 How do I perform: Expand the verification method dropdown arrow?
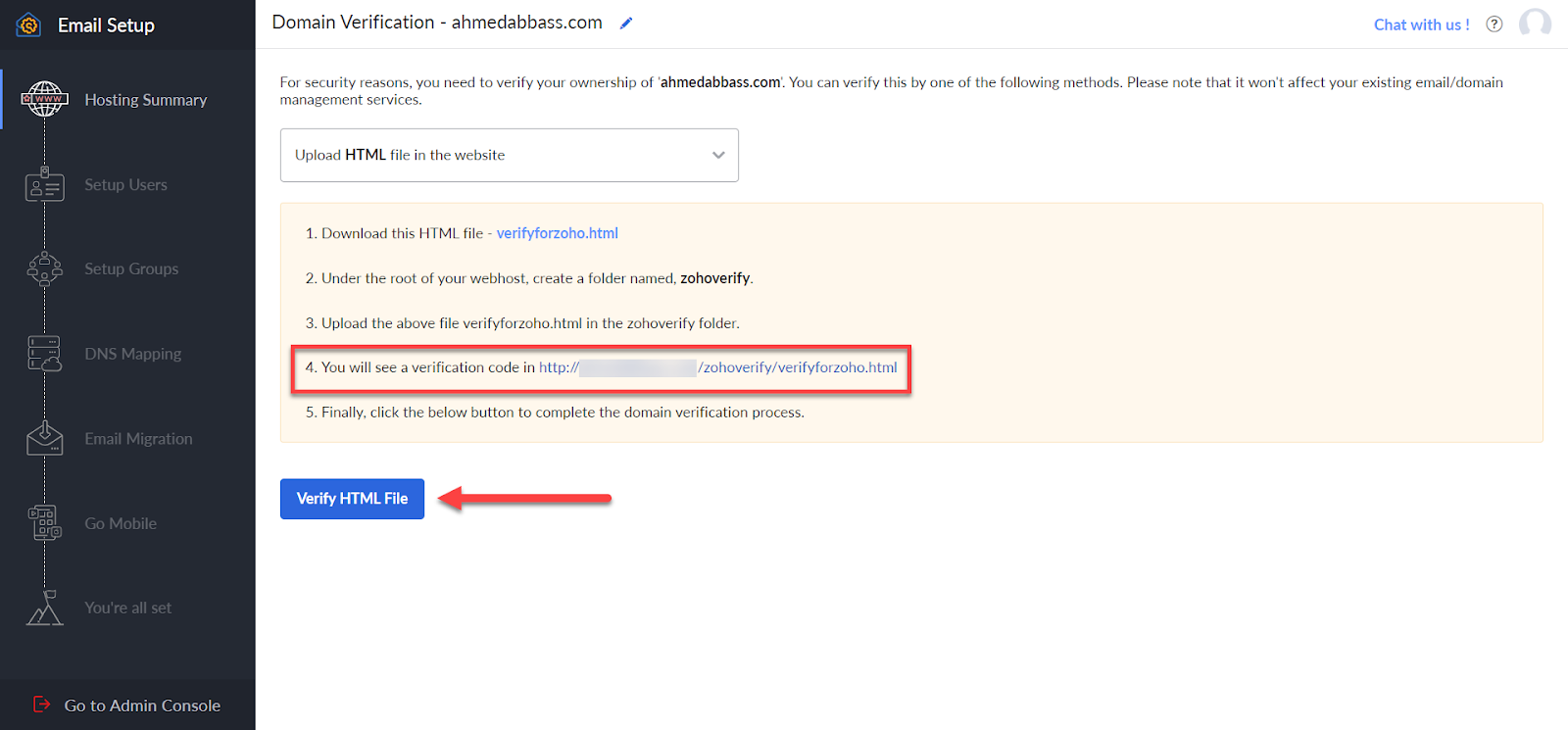coord(718,155)
